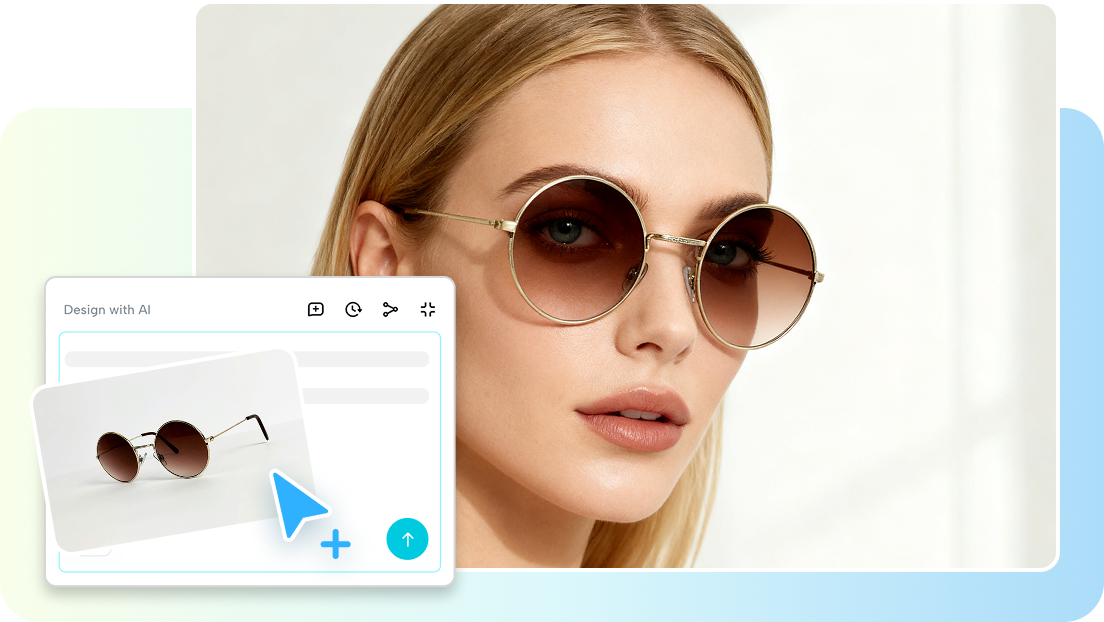Click the blue cursor pointer graphic

(x=296, y=505)
